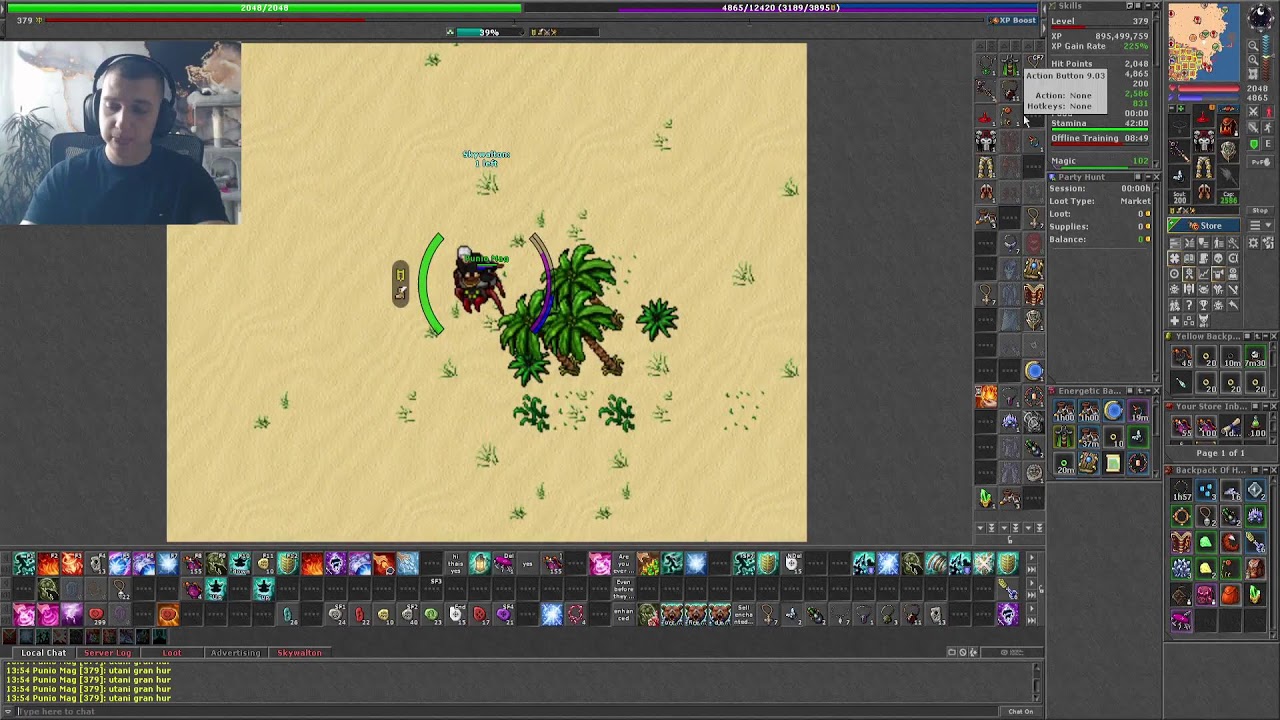Click the skull armor in the side action bar
This screenshot has height=720, width=1280.
coord(986,141)
